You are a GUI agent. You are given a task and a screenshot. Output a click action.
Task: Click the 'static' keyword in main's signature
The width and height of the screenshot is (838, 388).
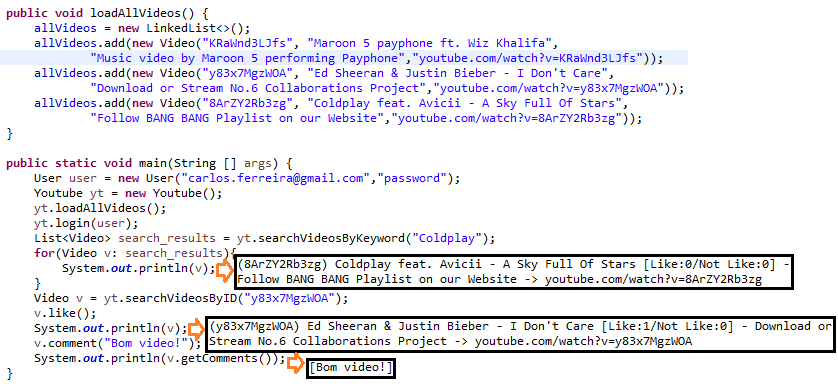[75, 164]
